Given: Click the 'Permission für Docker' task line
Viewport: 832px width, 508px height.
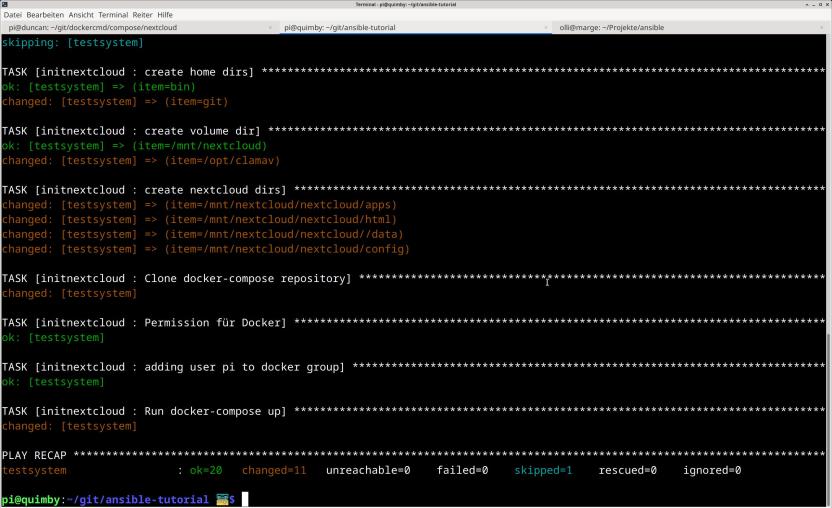Looking at the screenshot, I should 413,322.
